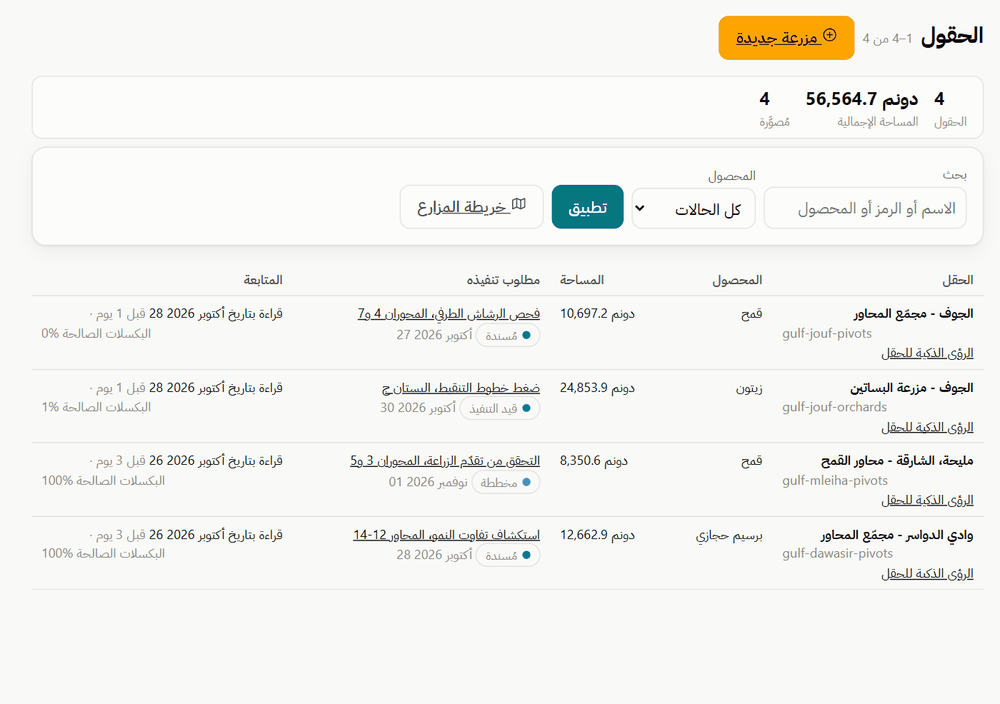Viewport: 1000px width, 704px height.
Task: Click the date أكتوبر 30 2026
Action: pos(418,408)
